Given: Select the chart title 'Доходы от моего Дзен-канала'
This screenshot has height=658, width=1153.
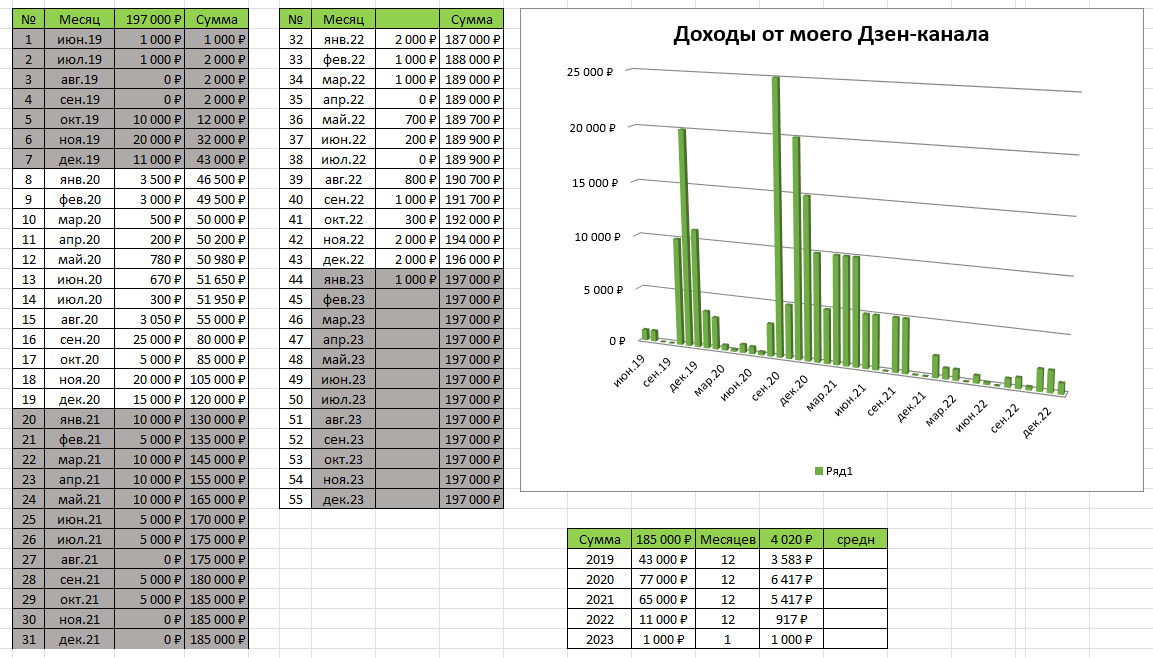Looking at the screenshot, I should (x=831, y=35).
